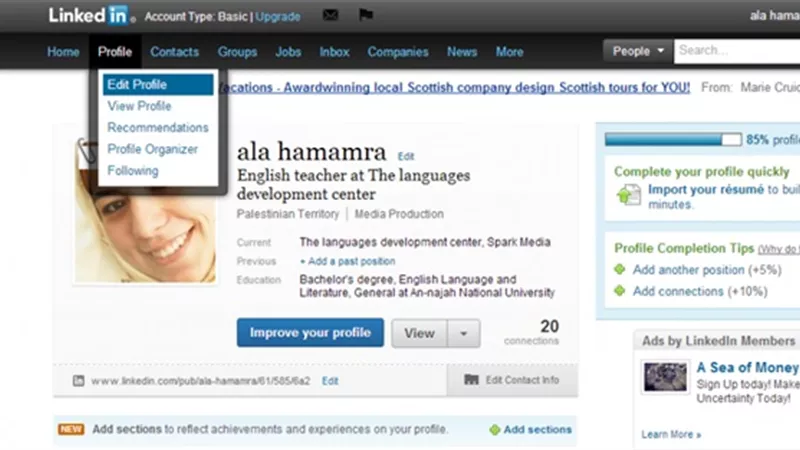Click the Upgrade account link
The width and height of the screenshot is (800, 450).
pyautogui.click(x=278, y=17)
